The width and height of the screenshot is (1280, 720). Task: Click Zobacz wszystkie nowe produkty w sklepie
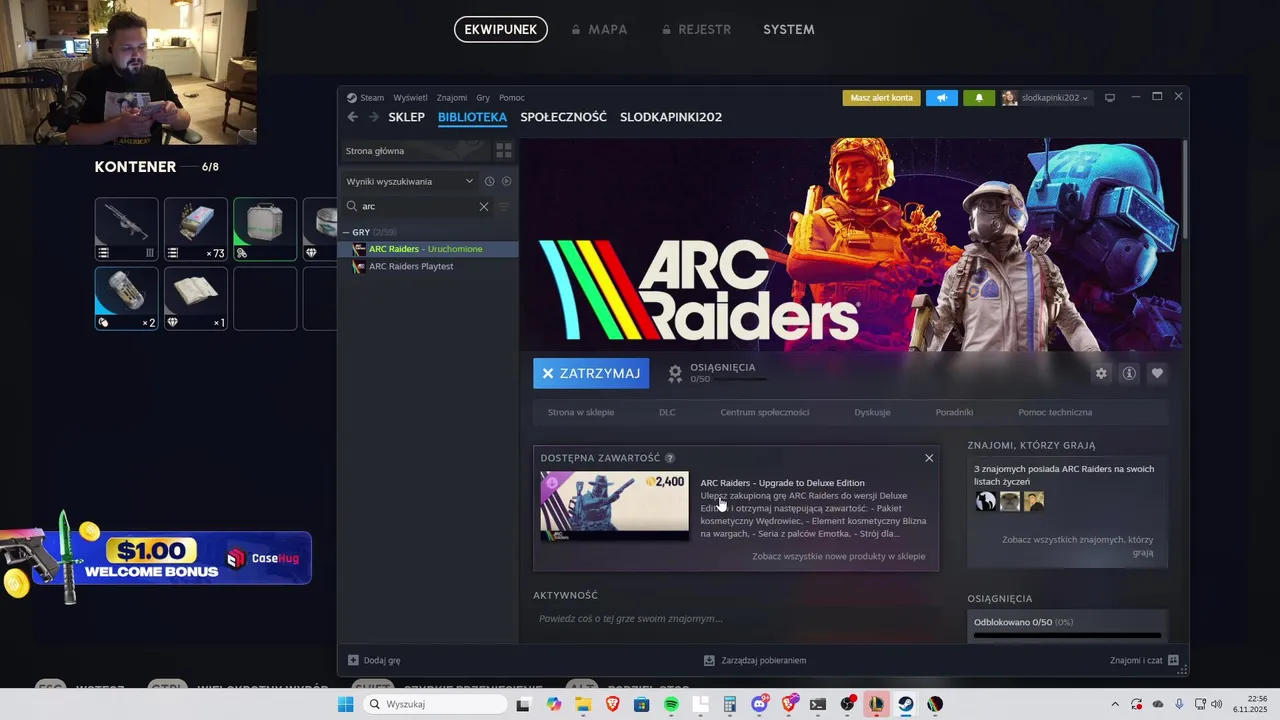[x=838, y=556]
